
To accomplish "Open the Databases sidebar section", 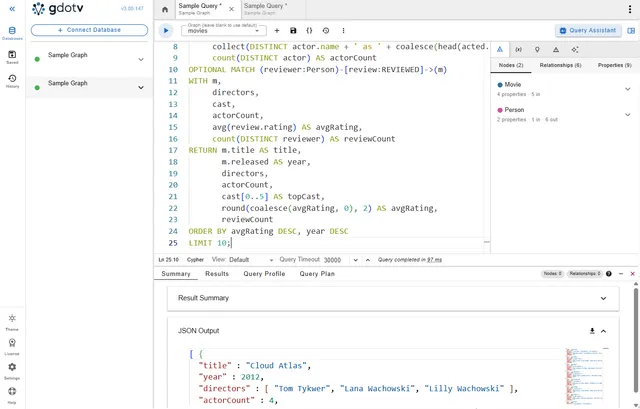I will tap(12, 33).
